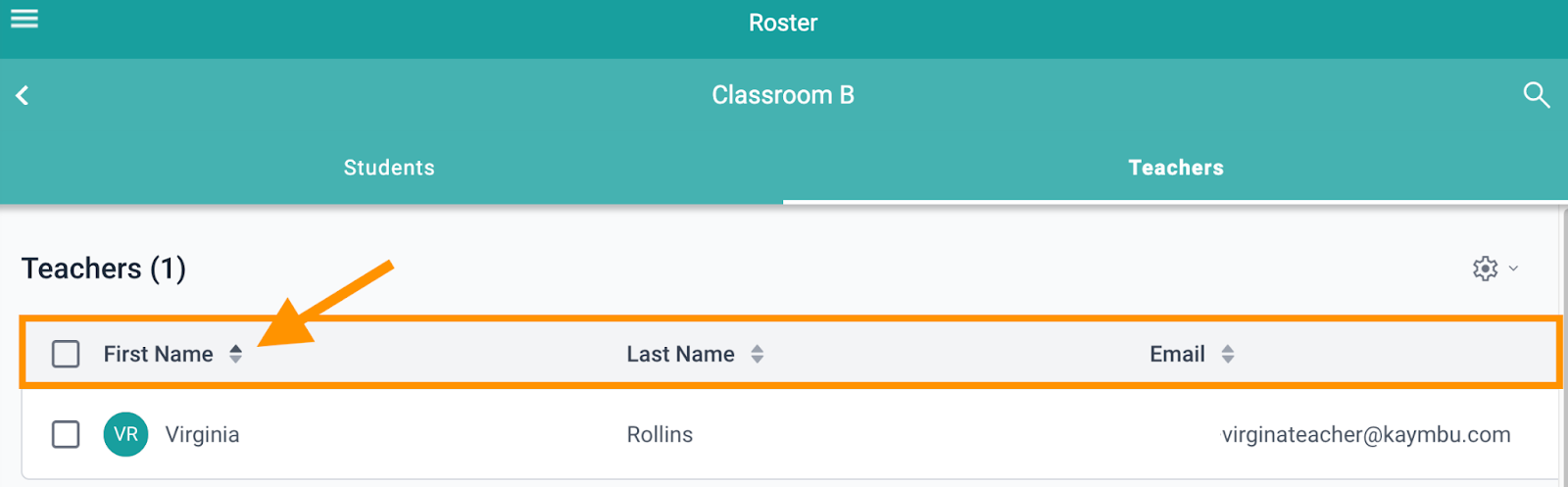Open search with the magnifier icon
This screenshot has width=1568, height=487.
pyautogui.click(x=1536, y=95)
